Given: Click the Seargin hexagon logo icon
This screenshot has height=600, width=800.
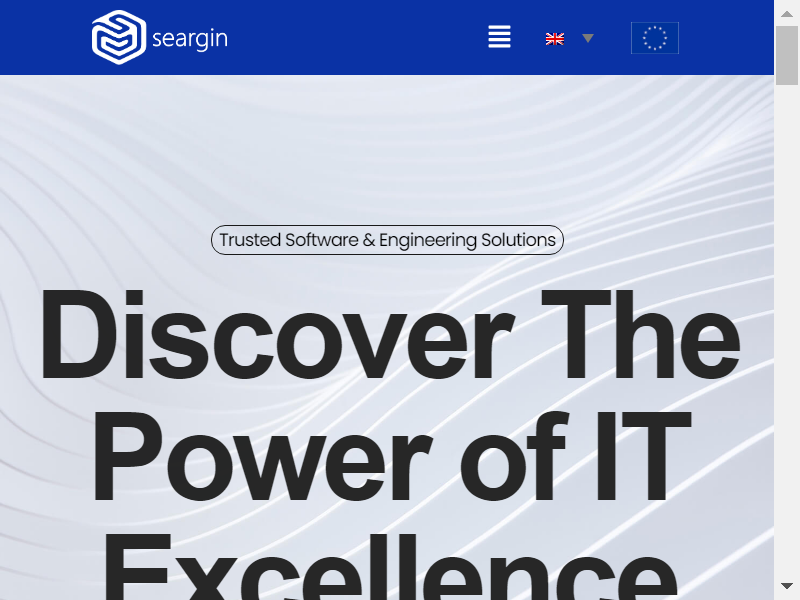Looking at the screenshot, I should 119,38.
